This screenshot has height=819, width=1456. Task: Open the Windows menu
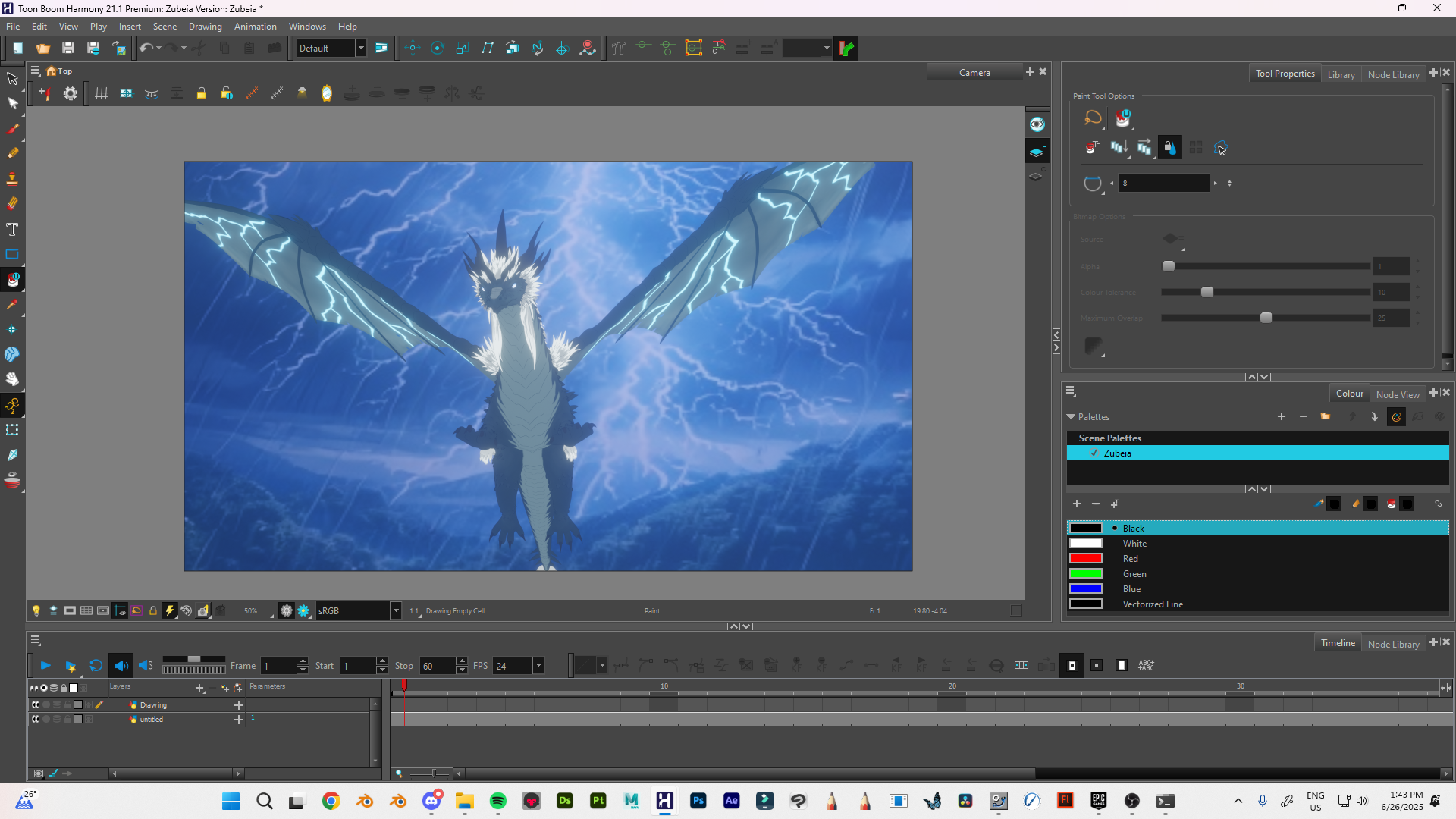click(307, 26)
